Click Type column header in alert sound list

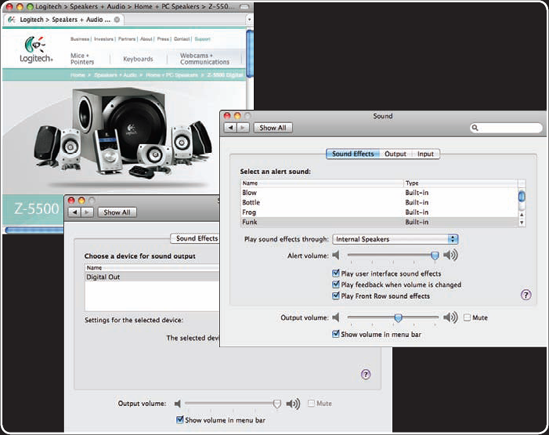pos(461,183)
